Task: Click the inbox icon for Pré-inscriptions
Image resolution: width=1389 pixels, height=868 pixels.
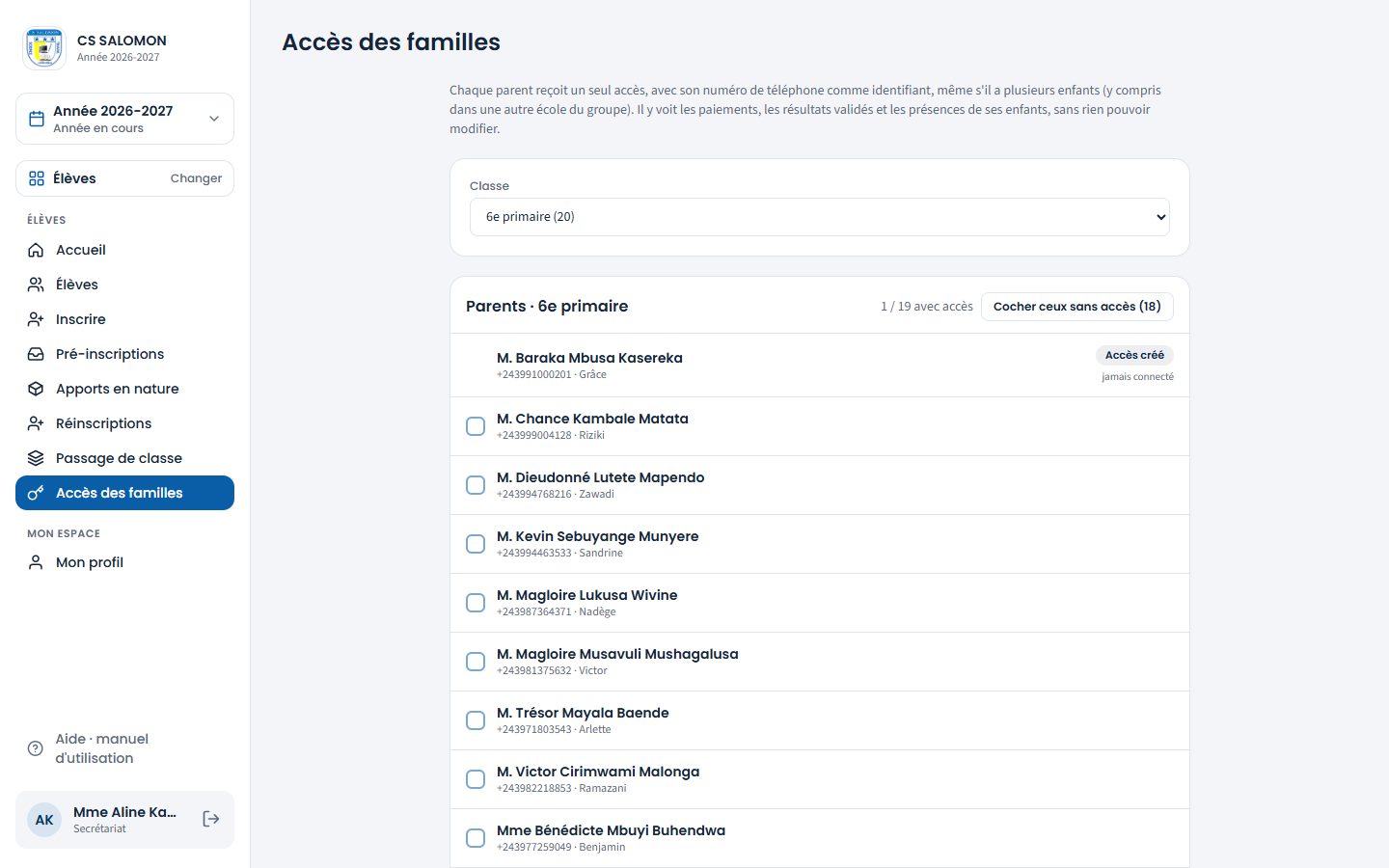Action: [x=36, y=354]
